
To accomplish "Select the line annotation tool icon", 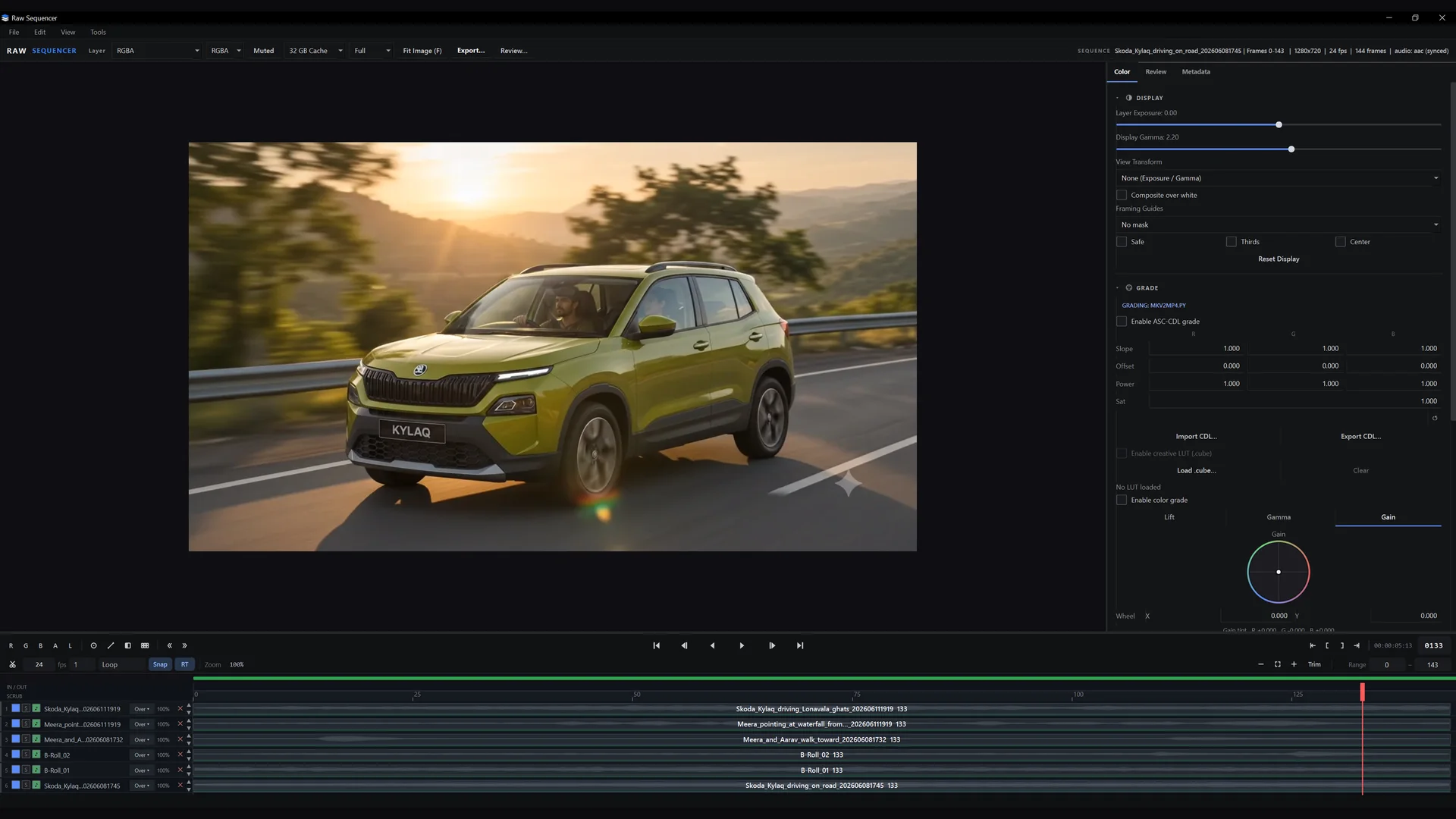I will tap(111, 646).
